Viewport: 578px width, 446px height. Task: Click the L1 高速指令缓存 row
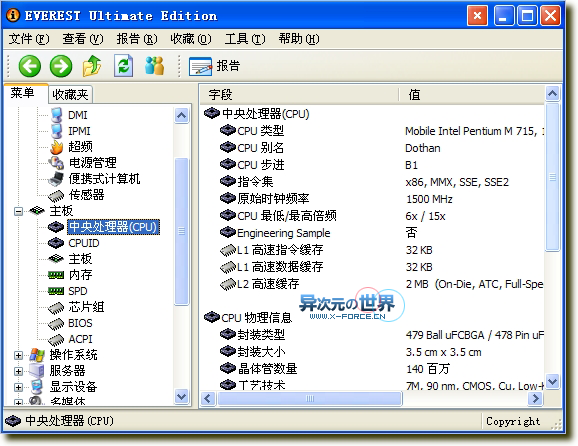click(372, 250)
